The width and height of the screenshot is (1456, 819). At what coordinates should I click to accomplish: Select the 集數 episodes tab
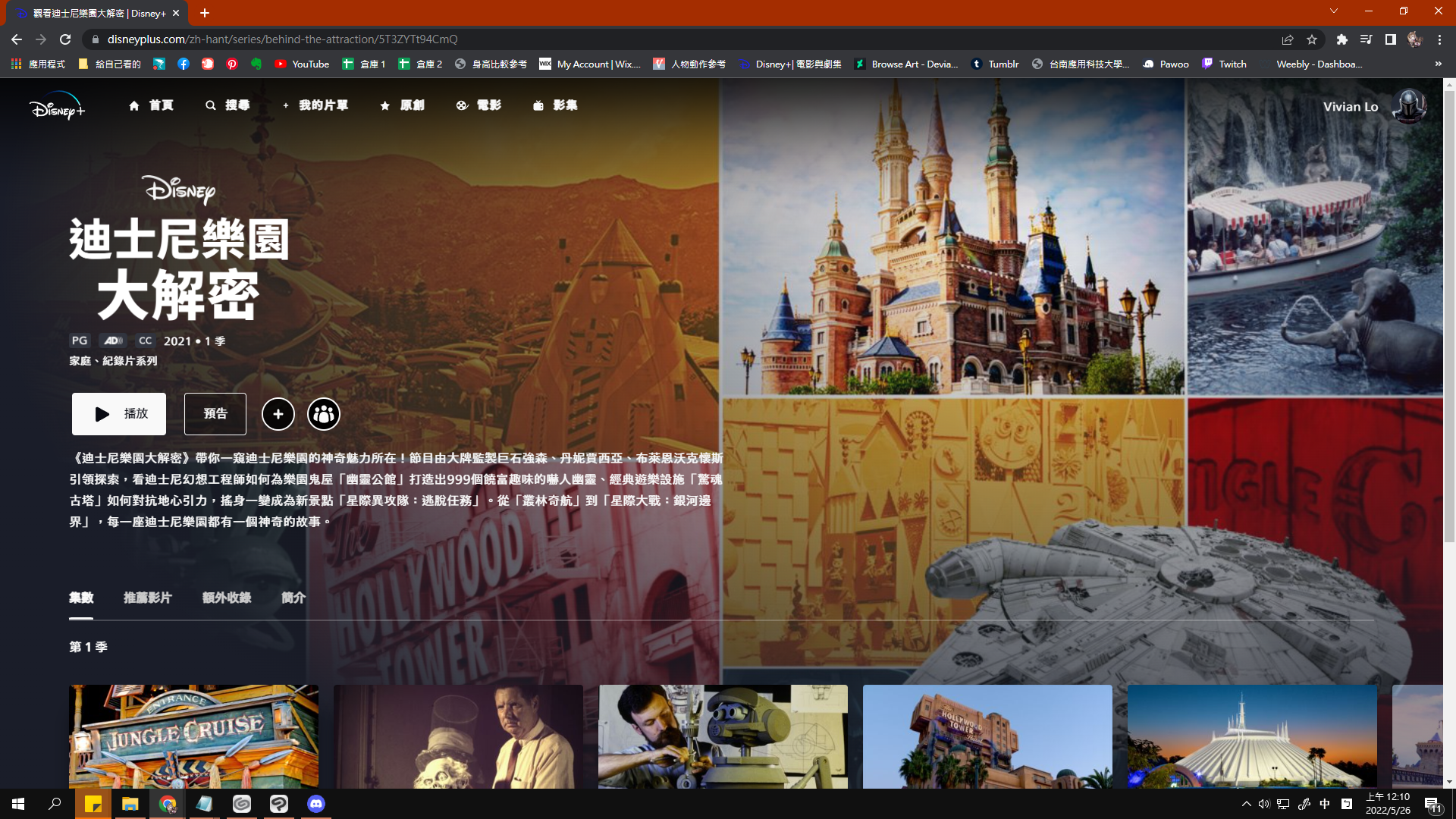click(x=81, y=598)
